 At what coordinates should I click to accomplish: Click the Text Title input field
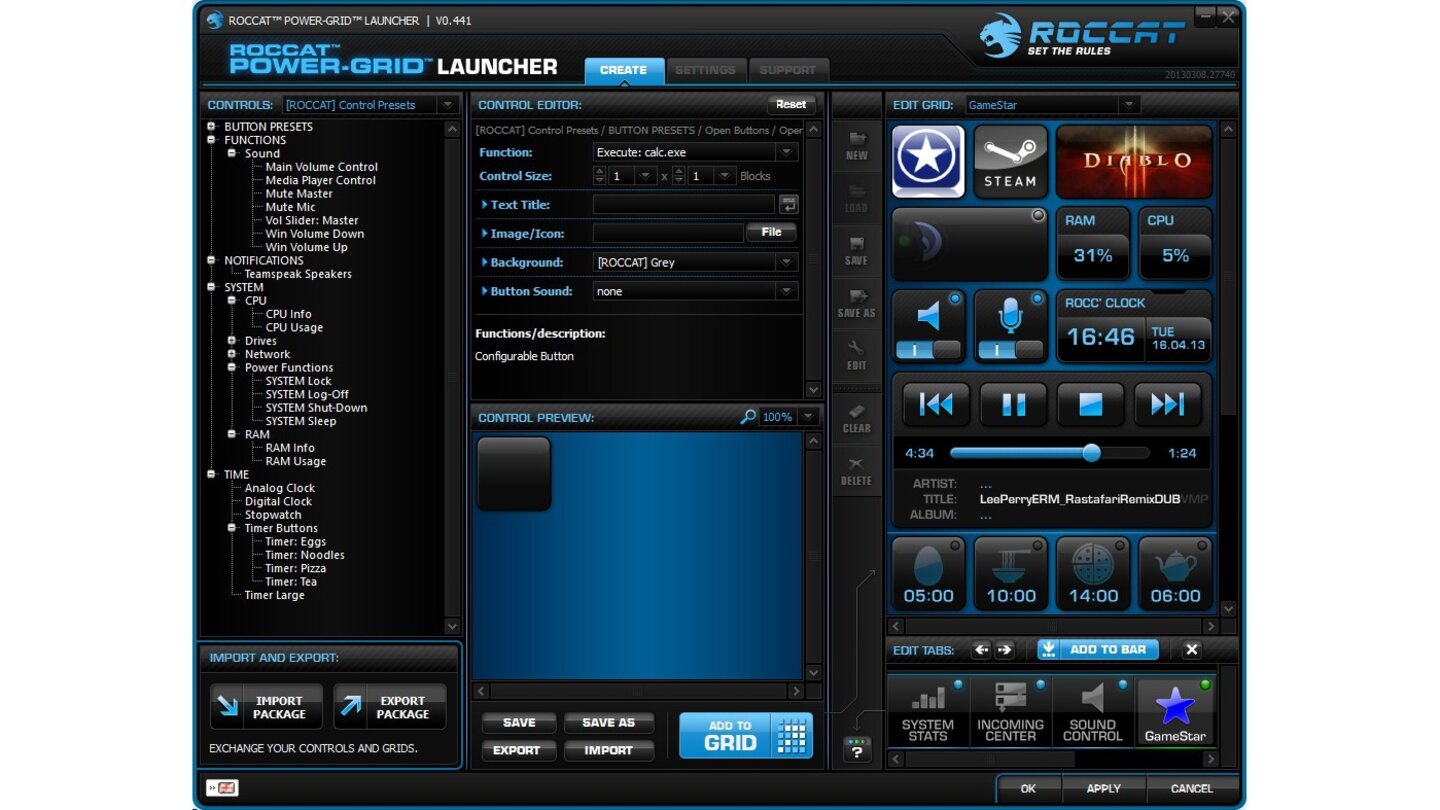tap(683, 204)
